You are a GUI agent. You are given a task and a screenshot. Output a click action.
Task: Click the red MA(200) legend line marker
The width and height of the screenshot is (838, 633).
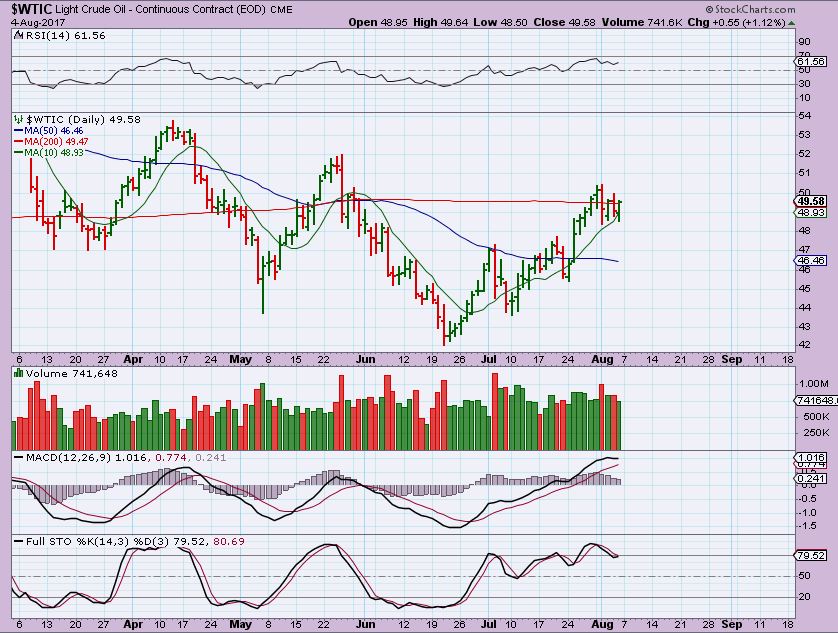[x=18, y=142]
